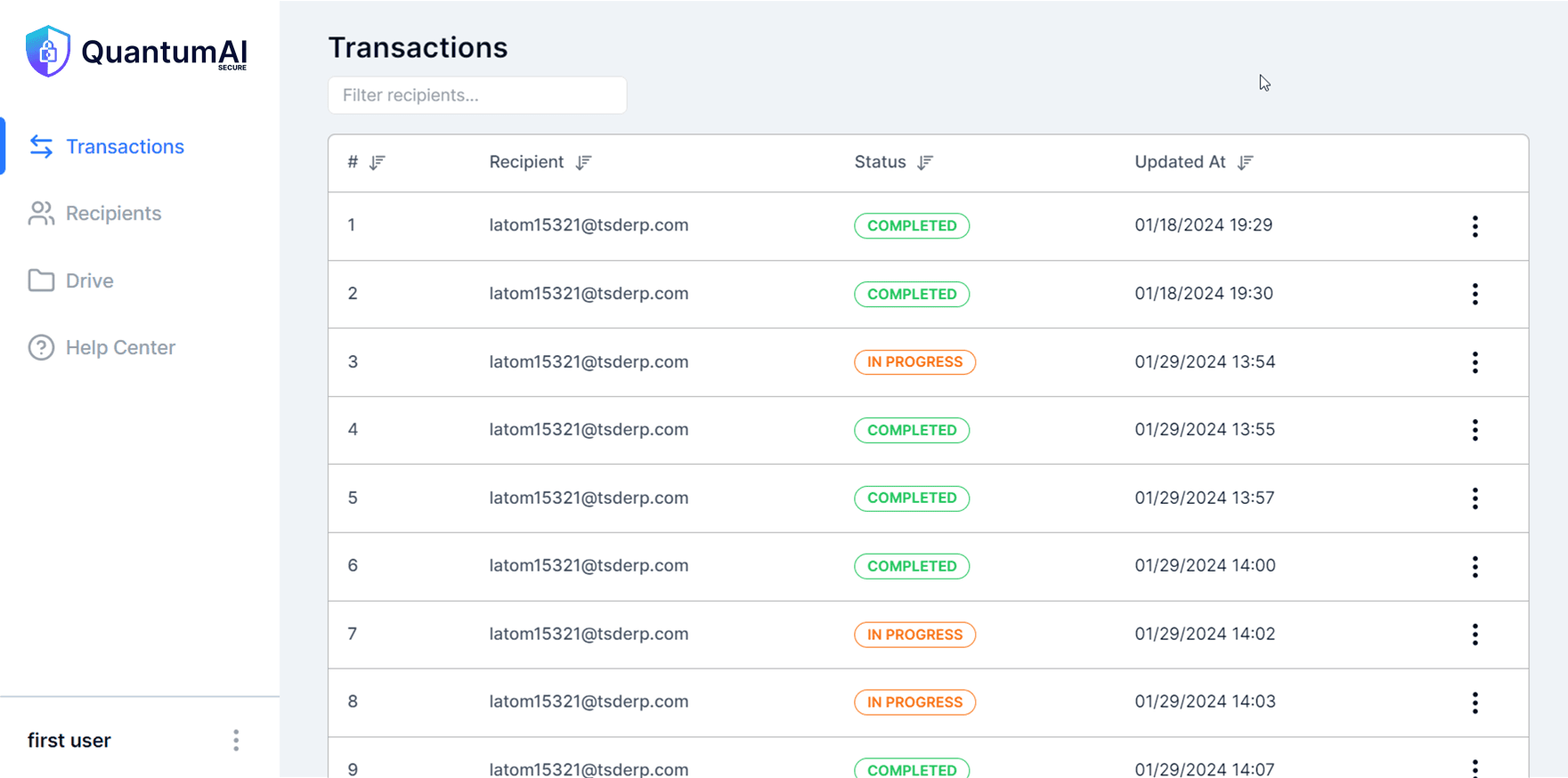Viewport: 1568px width, 778px height.
Task: Click COMPLETED status badge in row 2
Action: click(x=912, y=294)
